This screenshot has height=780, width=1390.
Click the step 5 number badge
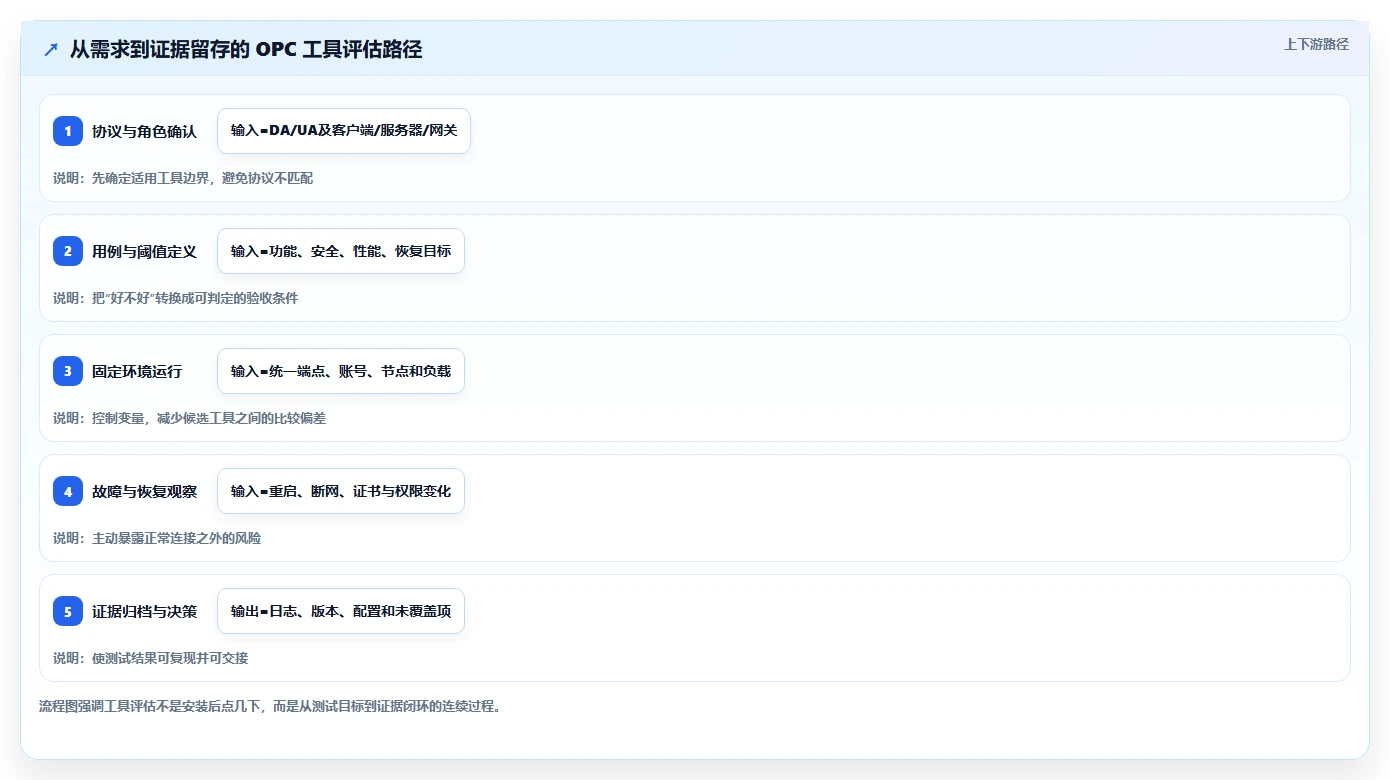pos(68,611)
